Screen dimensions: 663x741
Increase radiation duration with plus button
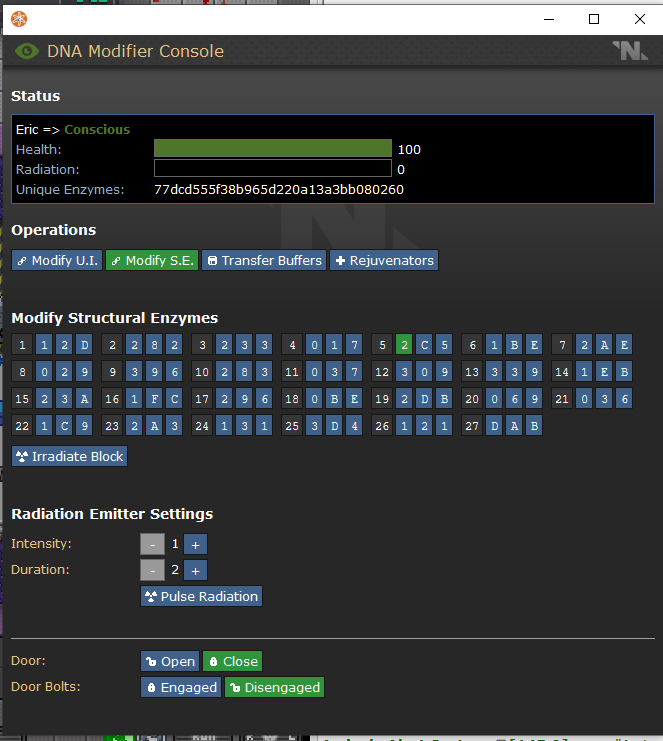(195, 570)
